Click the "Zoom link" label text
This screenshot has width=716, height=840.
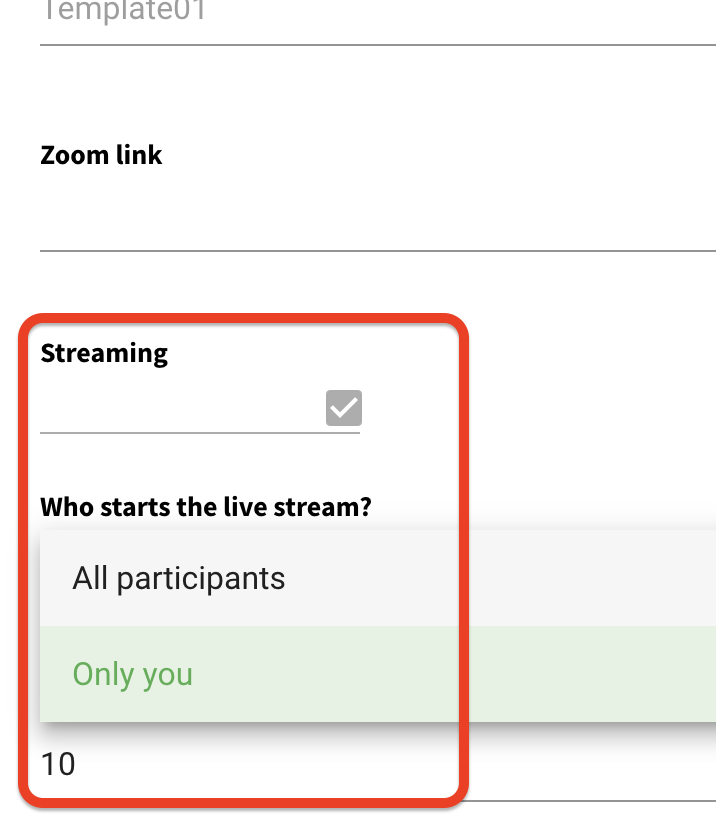coord(101,155)
